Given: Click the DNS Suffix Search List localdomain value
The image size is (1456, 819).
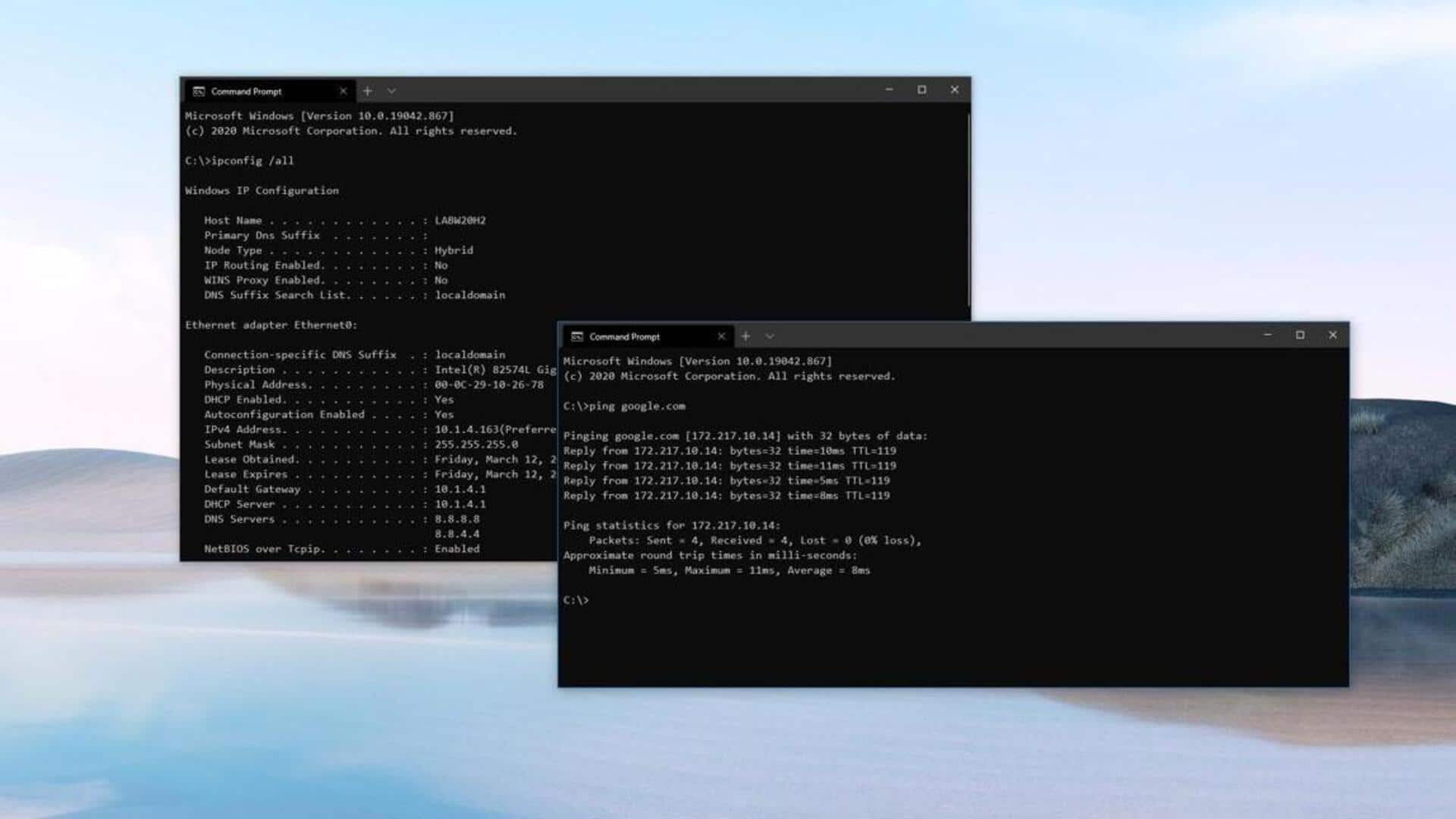Looking at the screenshot, I should click(x=470, y=295).
